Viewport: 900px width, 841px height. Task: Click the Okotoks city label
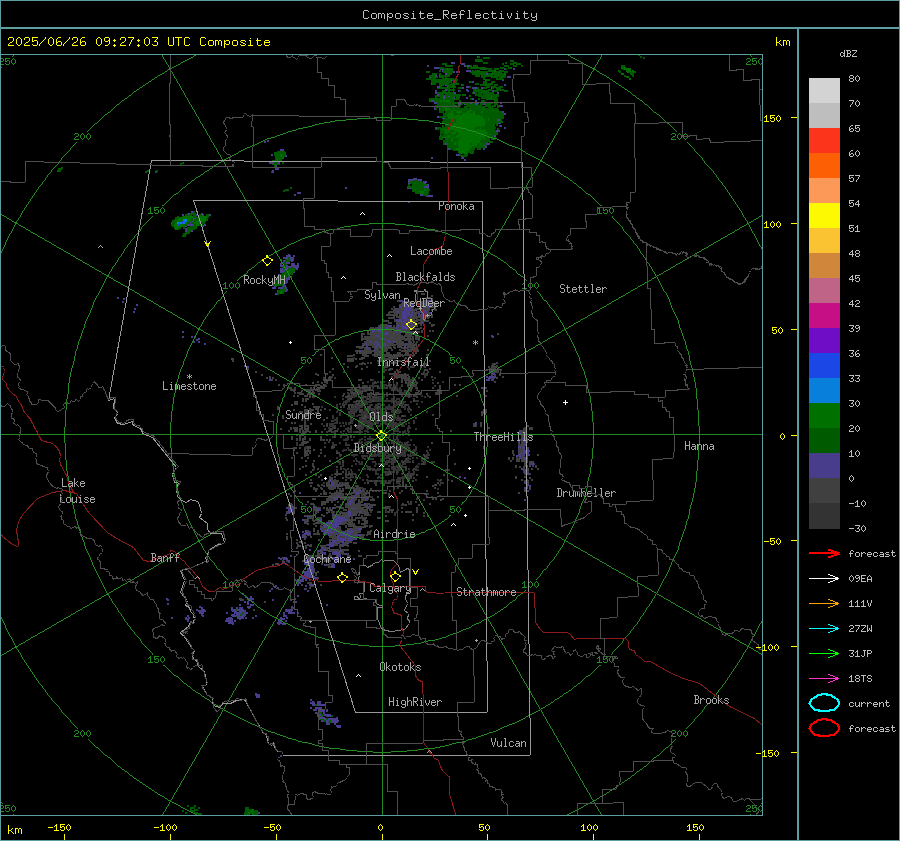coord(400,667)
